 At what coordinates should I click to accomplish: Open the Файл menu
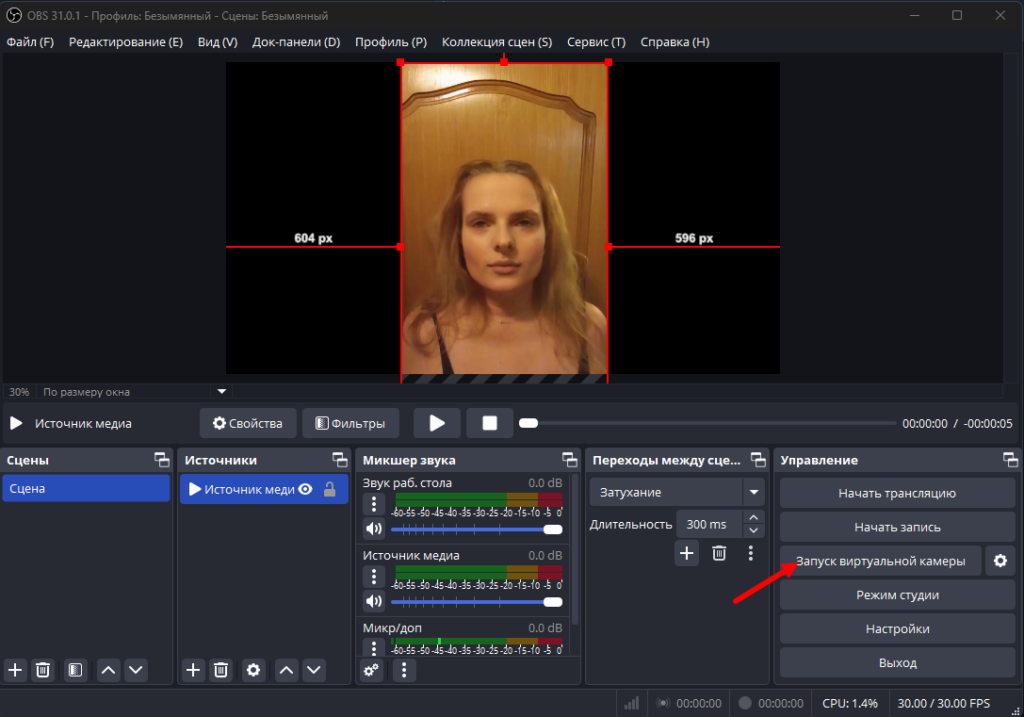pyautogui.click(x=30, y=42)
